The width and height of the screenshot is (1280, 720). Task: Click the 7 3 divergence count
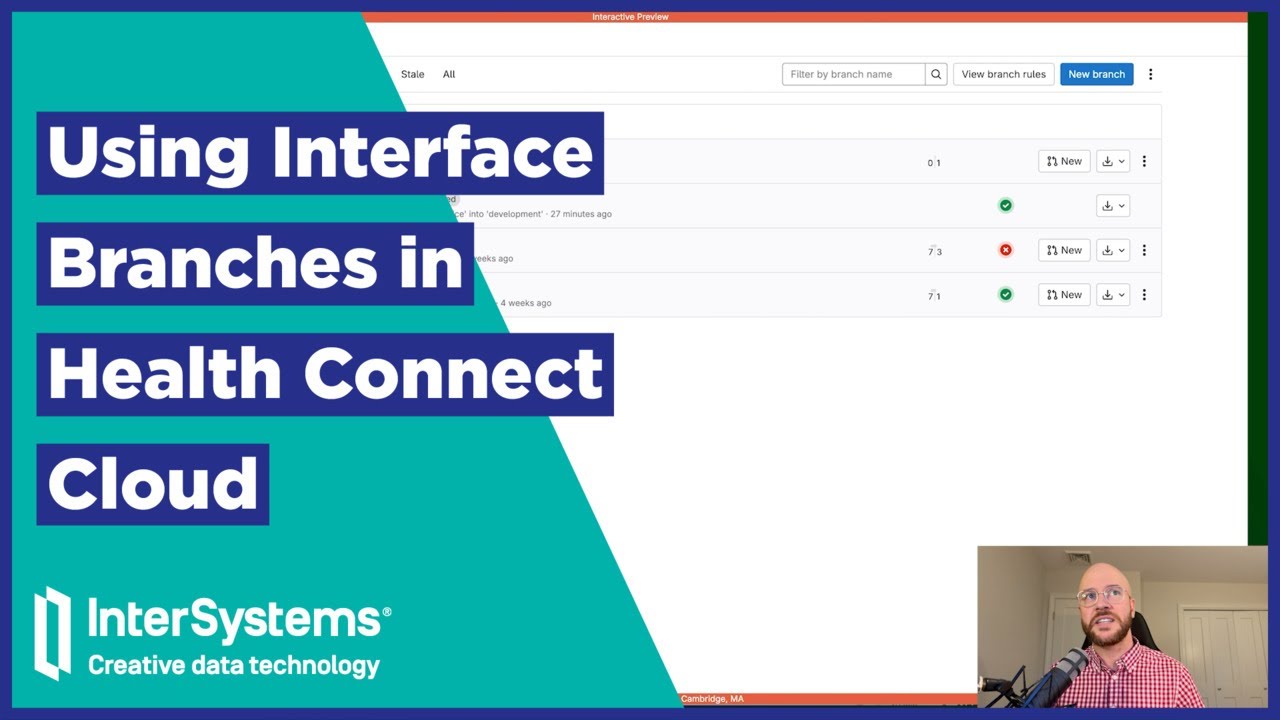pos(934,251)
